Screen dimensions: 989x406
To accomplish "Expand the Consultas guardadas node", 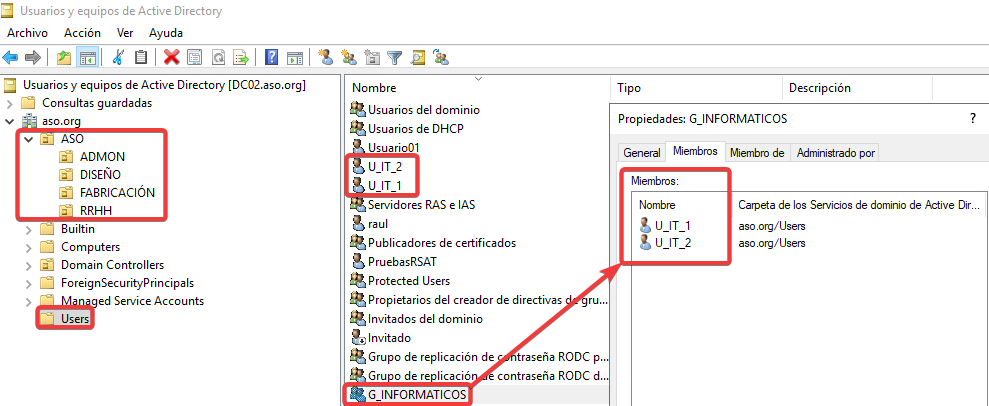I will (11, 103).
